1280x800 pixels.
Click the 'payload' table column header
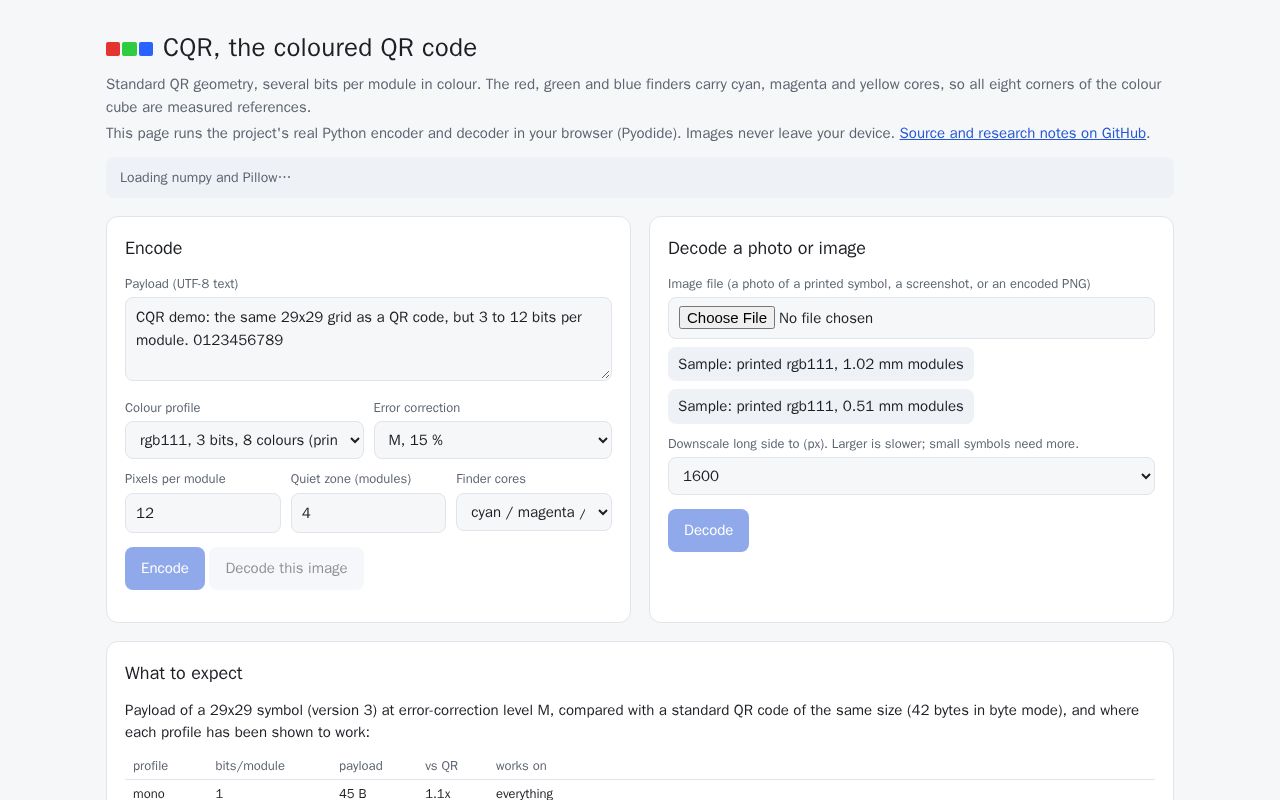(x=361, y=766)
